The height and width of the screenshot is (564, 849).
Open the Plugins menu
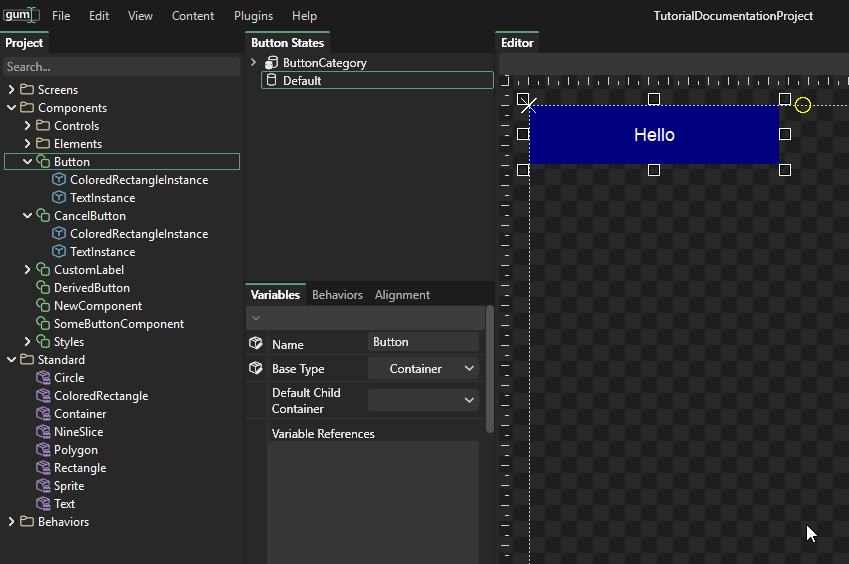[x=253, y=16]
